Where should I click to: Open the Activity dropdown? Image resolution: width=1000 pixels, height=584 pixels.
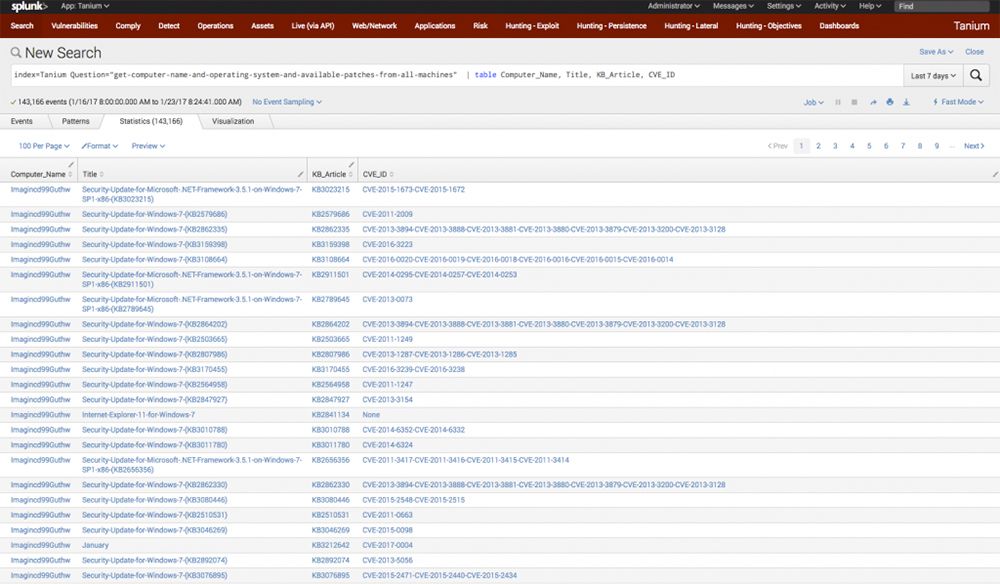830,6
